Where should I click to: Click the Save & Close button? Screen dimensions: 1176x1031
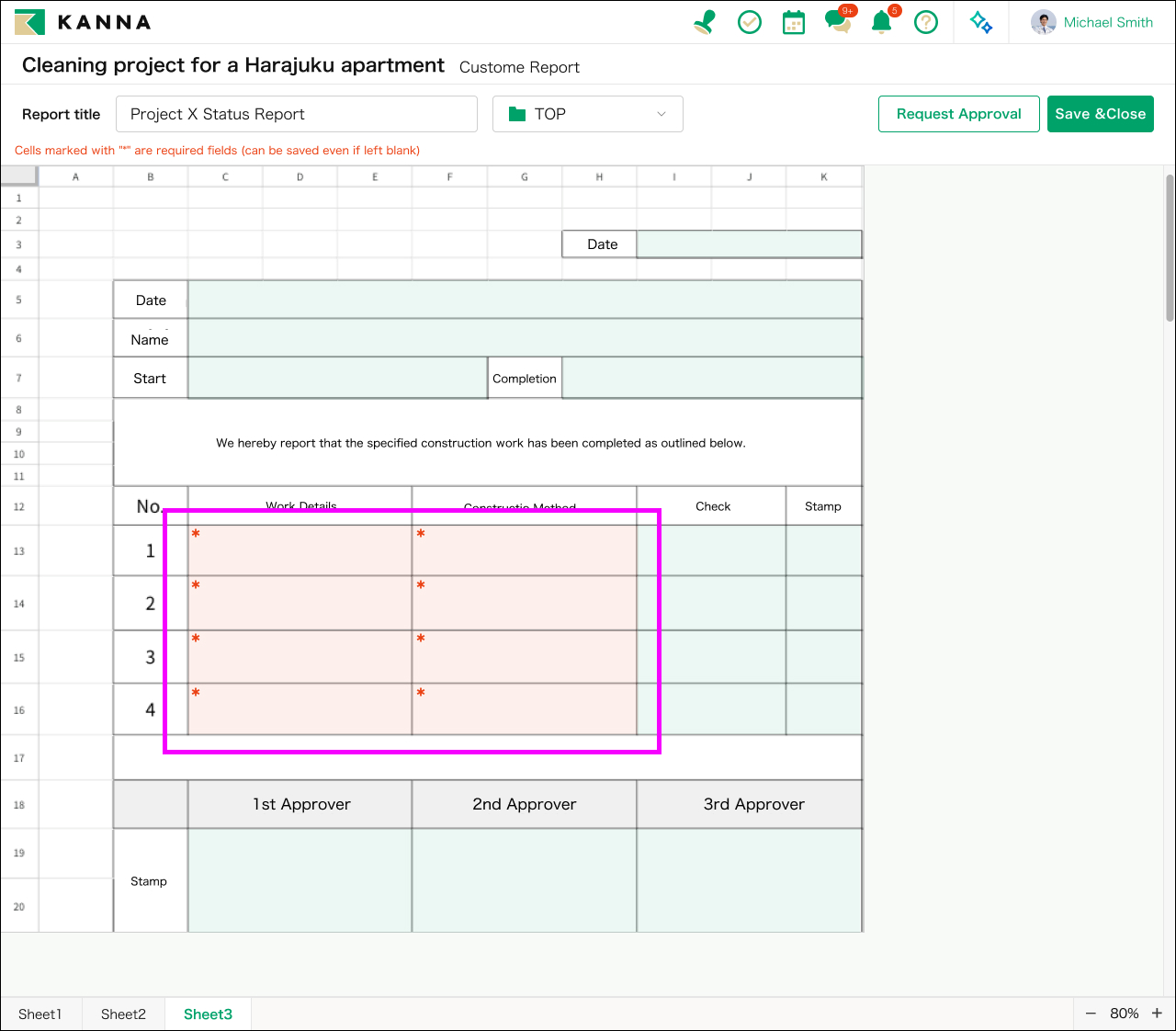point(1100,114)
